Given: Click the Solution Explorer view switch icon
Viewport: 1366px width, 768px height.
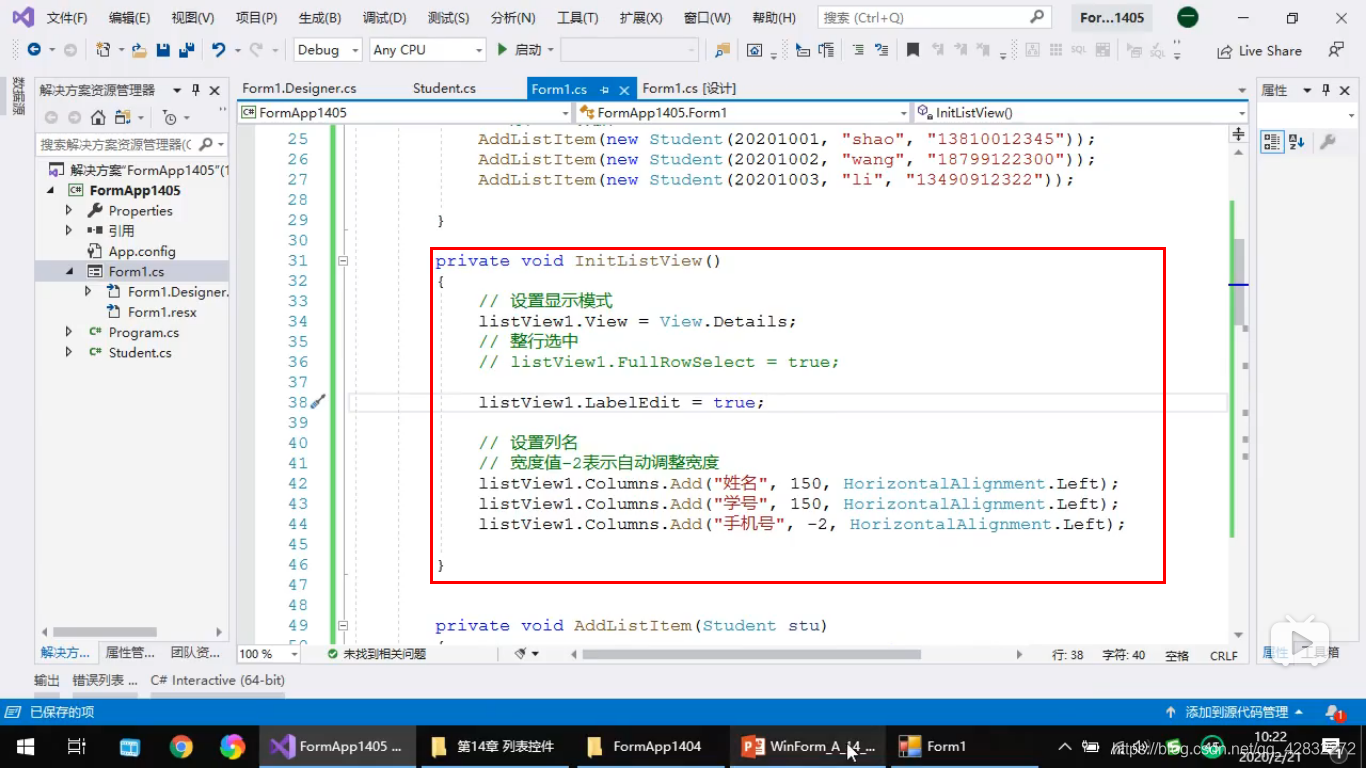Looking at the screenshot, I should click(123, 117).
